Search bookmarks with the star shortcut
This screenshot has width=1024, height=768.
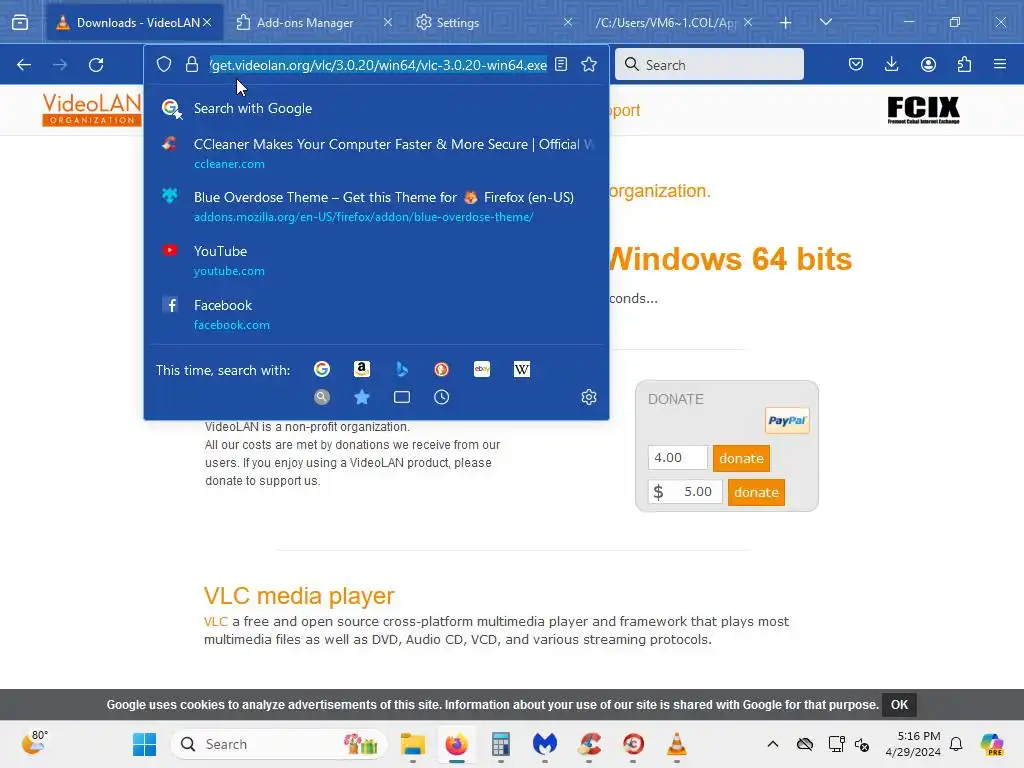pyautogui.click(x=362, y=397)
